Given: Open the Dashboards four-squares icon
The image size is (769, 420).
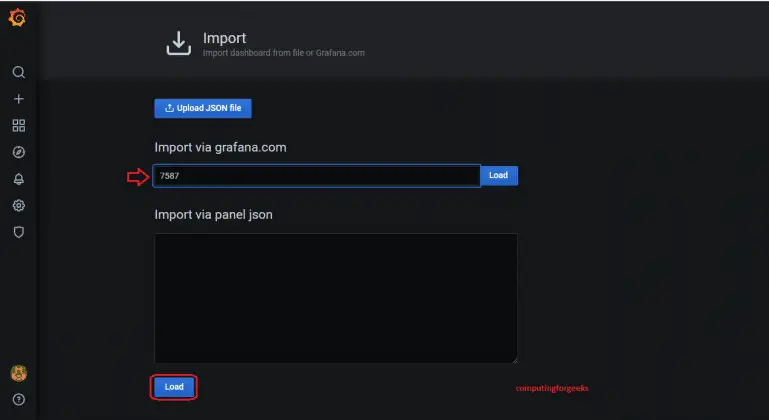Looking at the screenshot, I should pos(18,126).
